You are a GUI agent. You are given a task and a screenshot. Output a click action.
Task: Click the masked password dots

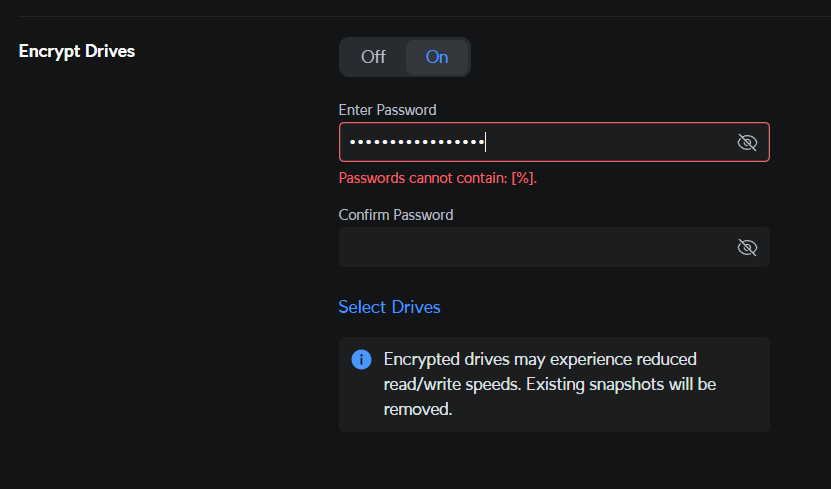coord(416,143)
